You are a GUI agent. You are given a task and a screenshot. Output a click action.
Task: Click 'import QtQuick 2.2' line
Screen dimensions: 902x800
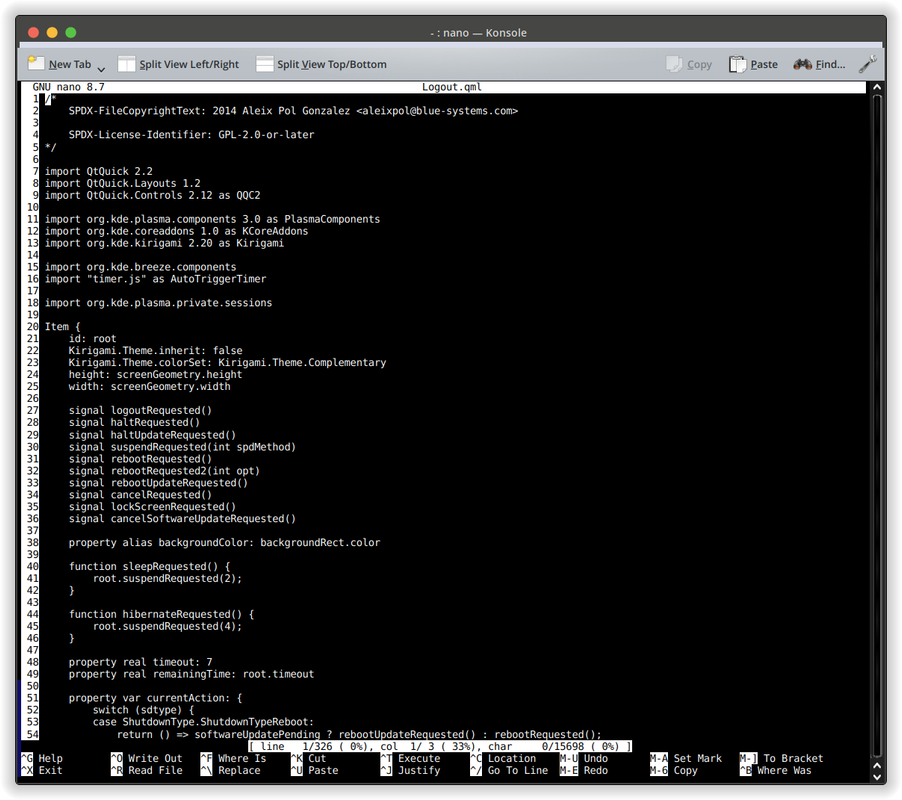point(99,171)
